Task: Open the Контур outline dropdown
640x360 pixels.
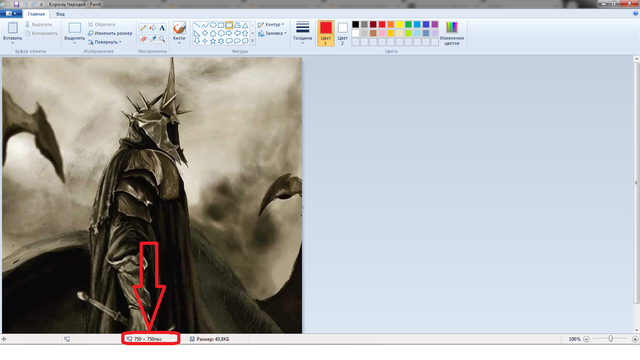Action: (271, 24)
